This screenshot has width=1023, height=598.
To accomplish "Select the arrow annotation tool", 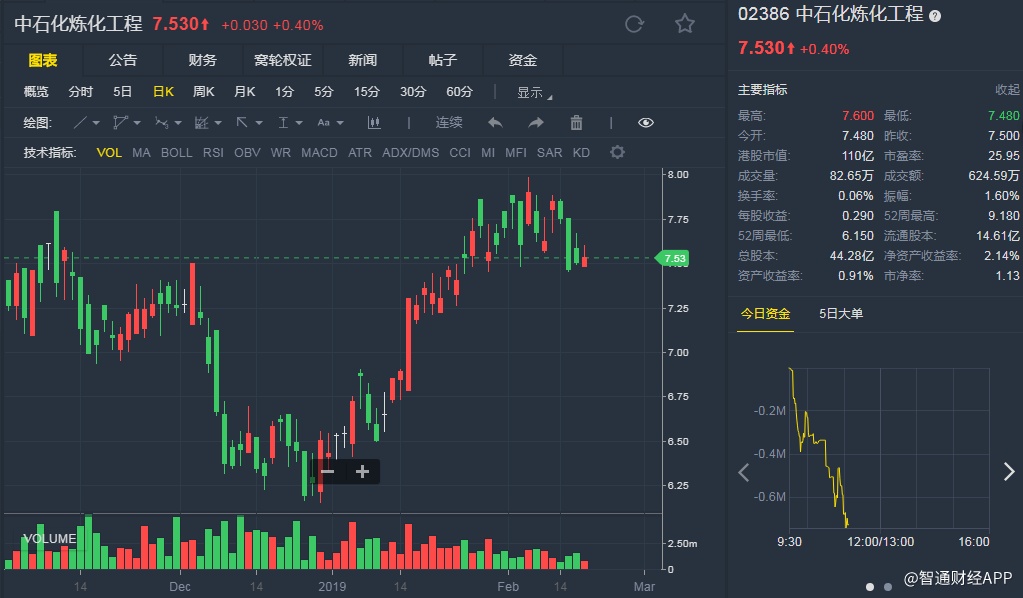I will tap(242, 123).
